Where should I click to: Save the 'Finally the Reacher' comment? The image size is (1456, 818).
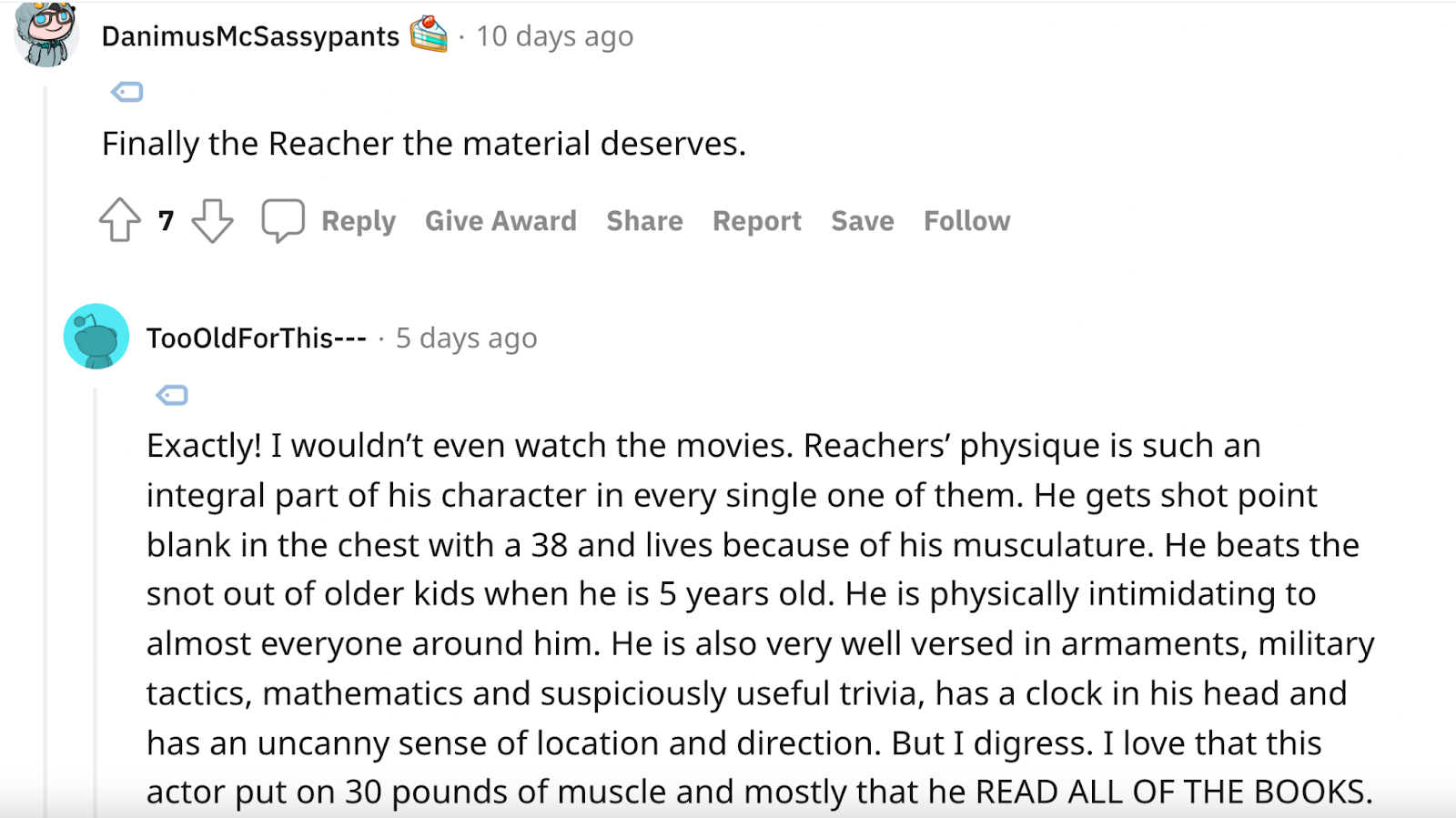click(862, 221)
